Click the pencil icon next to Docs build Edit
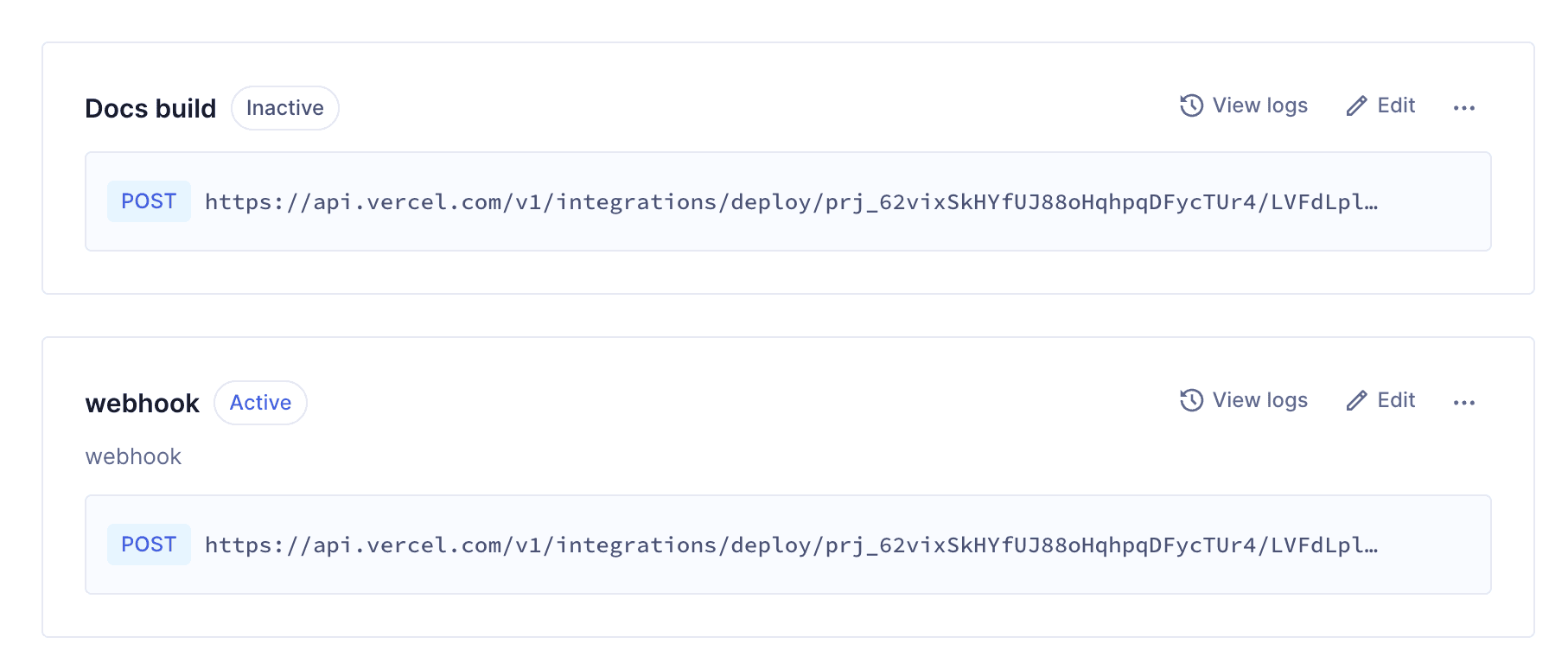This screenshot has width=1568, height=669. click(1357, 105)
